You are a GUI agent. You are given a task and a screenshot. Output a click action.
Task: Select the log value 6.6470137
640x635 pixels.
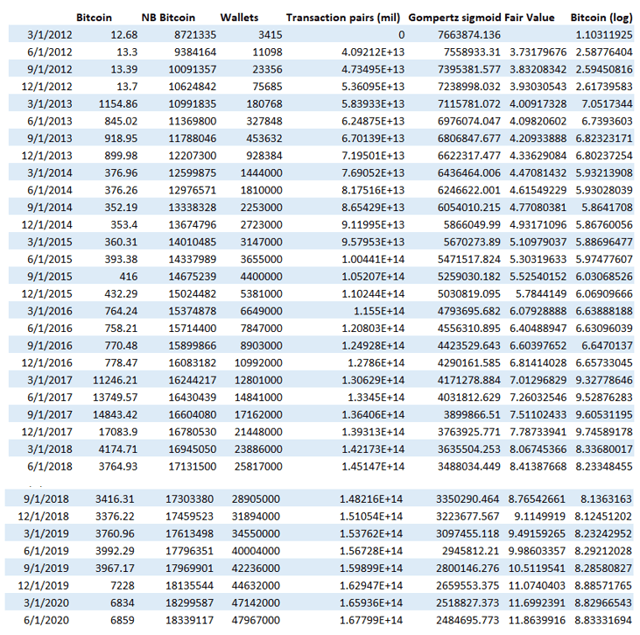607,346
